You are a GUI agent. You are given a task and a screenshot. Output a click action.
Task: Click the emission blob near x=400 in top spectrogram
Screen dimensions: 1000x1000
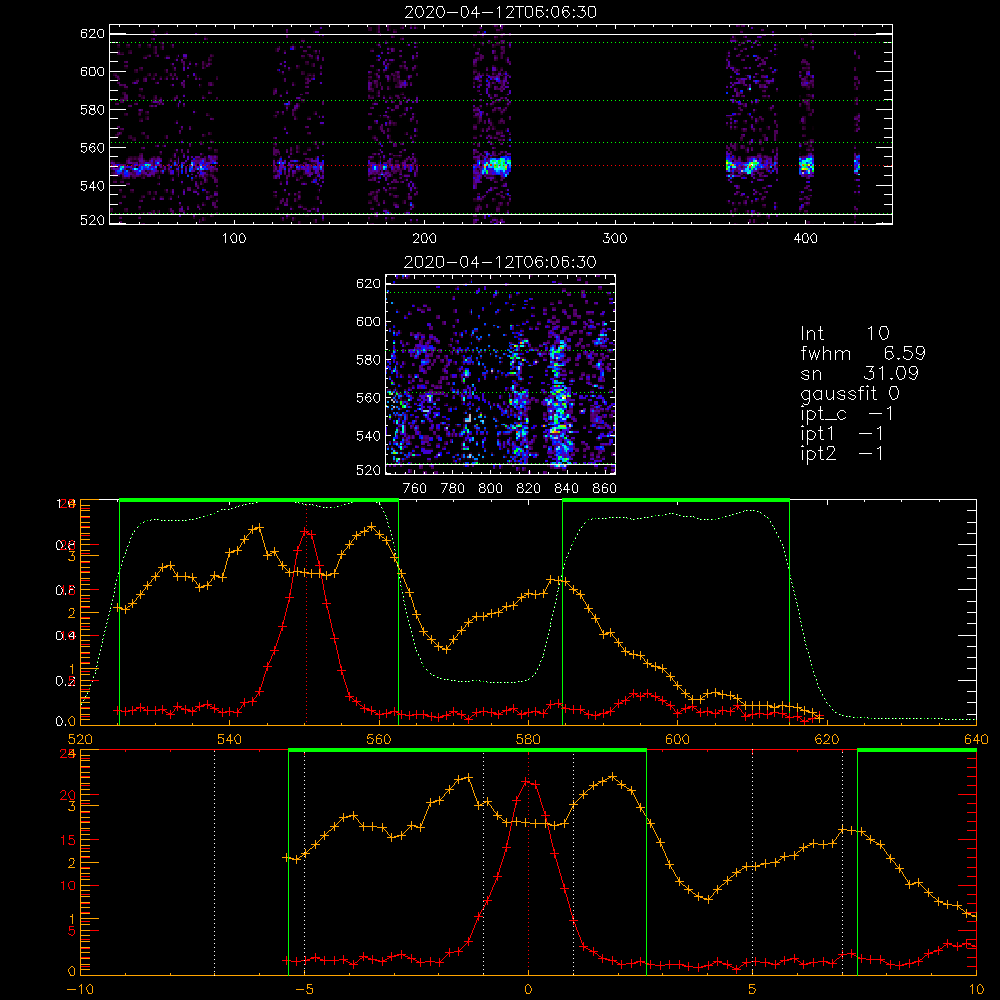[x=807, y=165]
